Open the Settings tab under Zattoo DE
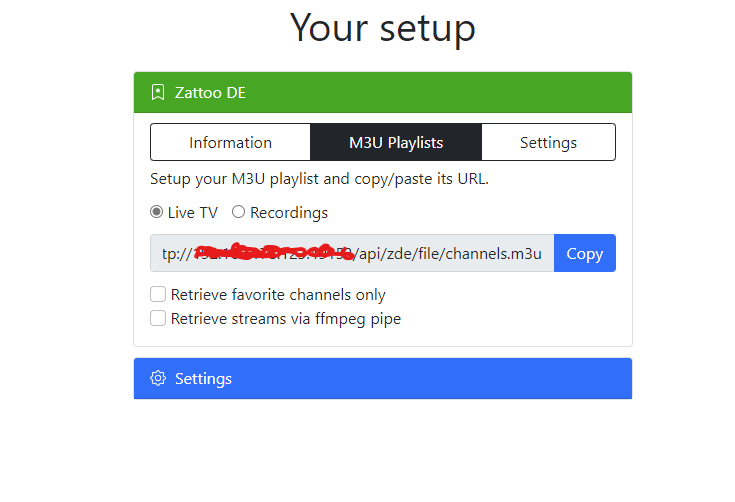This screenshot has height=502, width=735. click(548, 142)
